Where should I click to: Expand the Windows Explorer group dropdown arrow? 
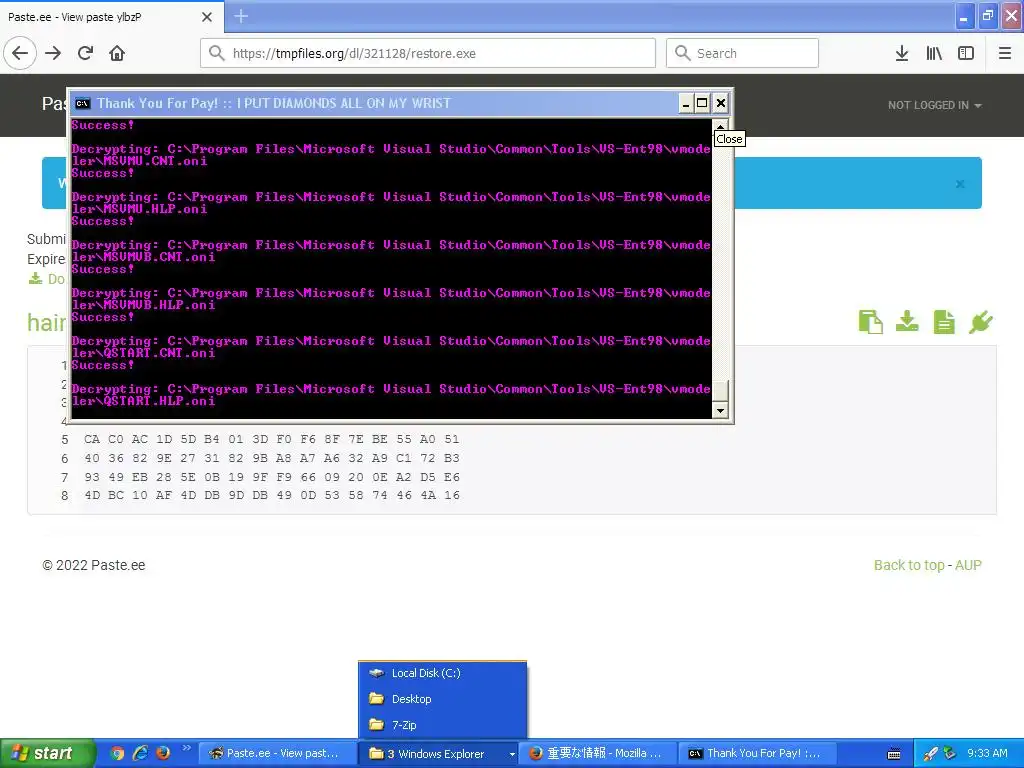click(x=512, y=754)
